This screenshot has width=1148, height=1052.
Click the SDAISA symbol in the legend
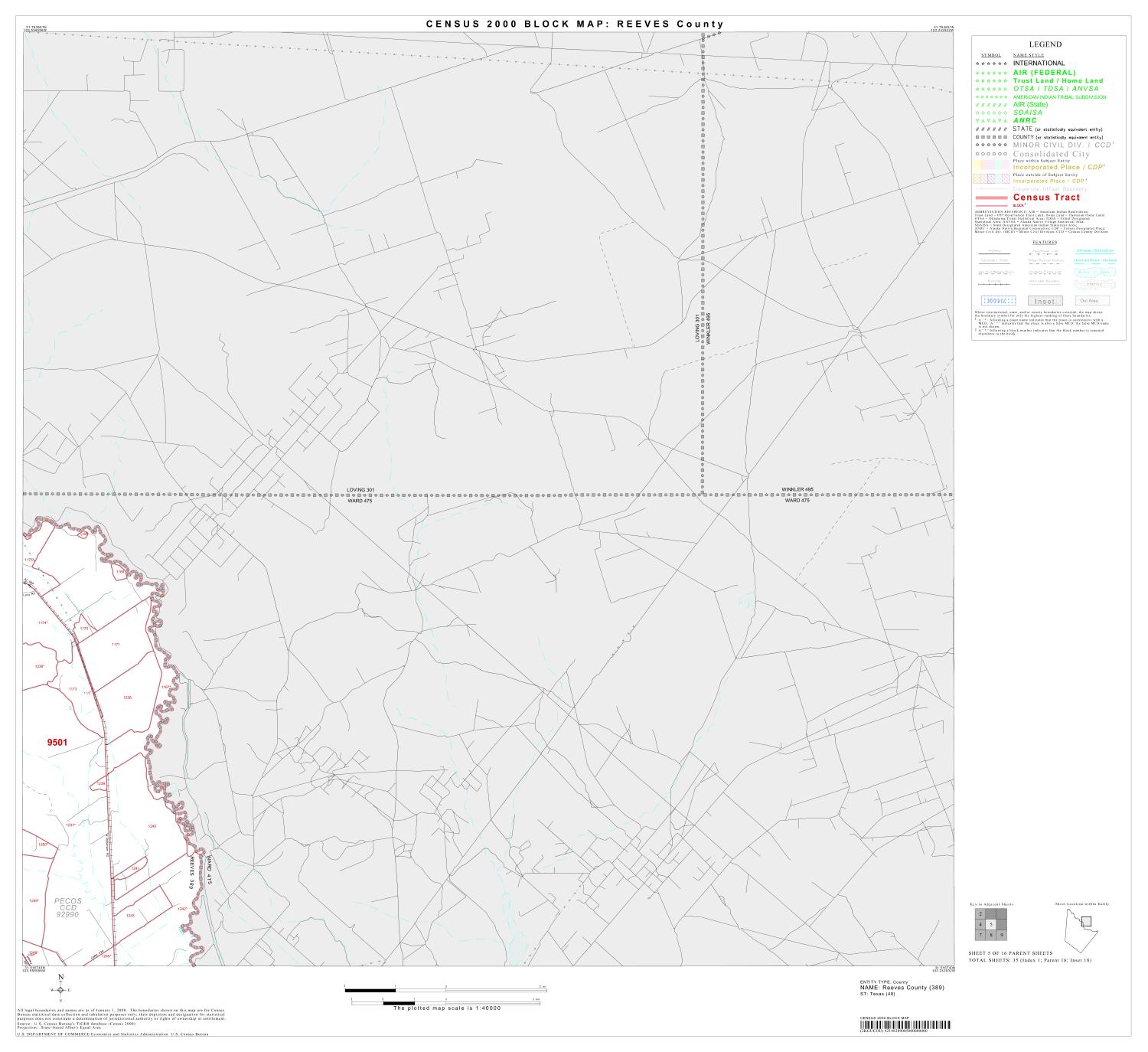(990, 112)
